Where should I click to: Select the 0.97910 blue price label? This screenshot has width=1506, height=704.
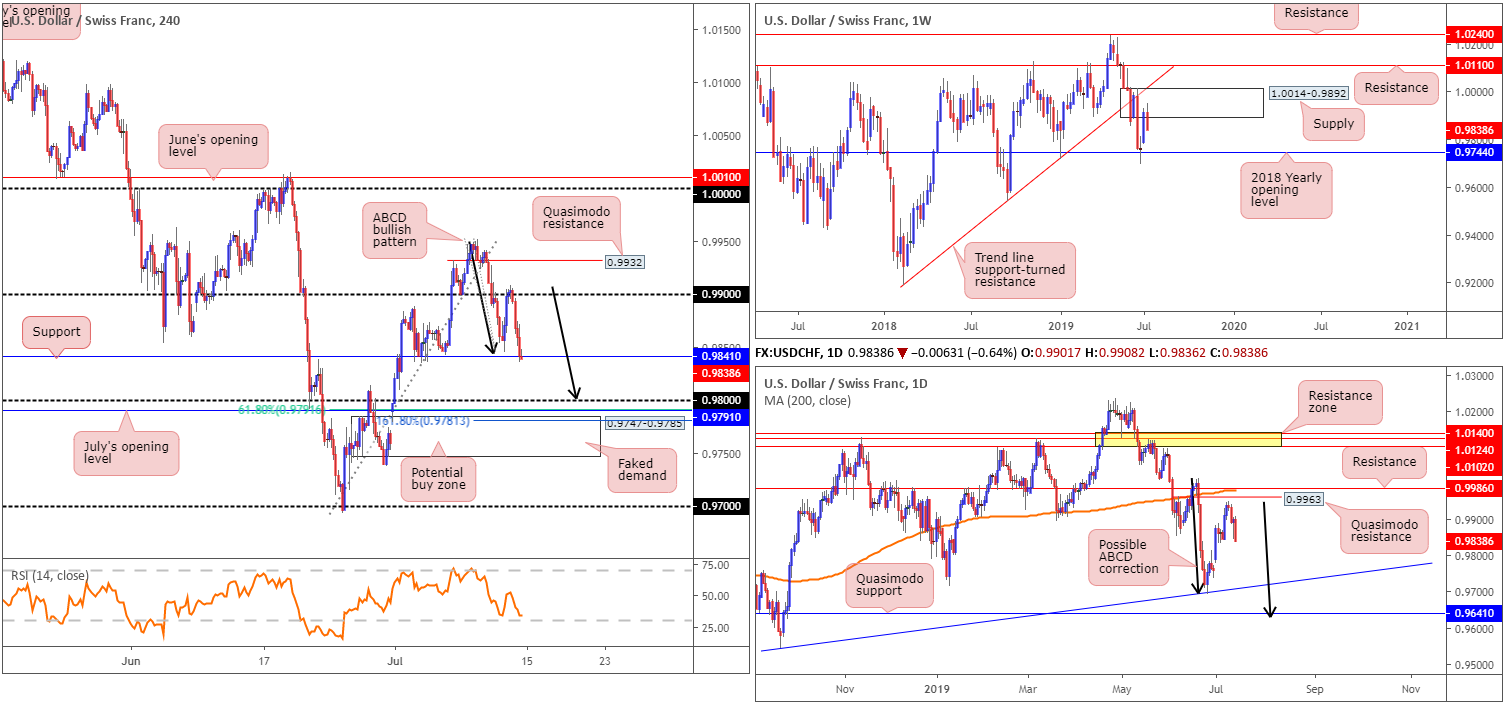(722, 415)
